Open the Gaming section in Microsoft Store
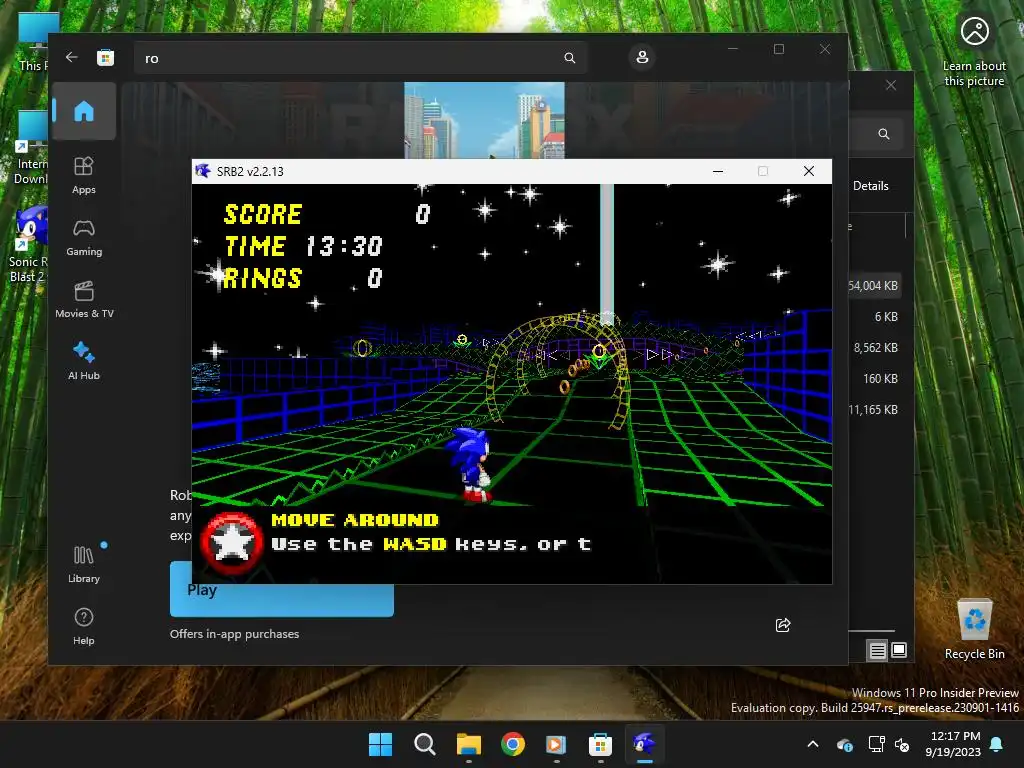1024x768 pixels. point(84,237)
